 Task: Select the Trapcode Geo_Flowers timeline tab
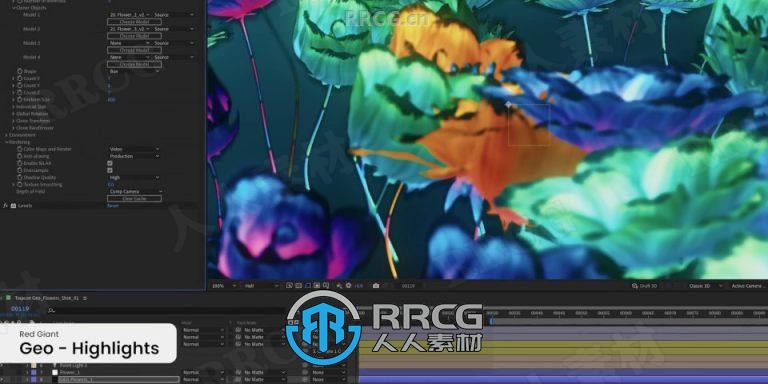[x=47, y=298]
